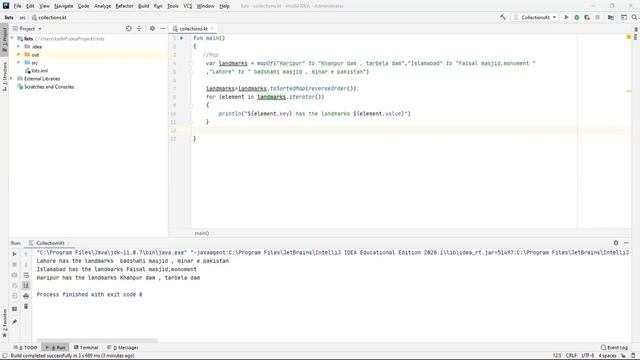Open the Build menu
The width and height of the screenshot is (640, 360).
[x=144, y=6]
